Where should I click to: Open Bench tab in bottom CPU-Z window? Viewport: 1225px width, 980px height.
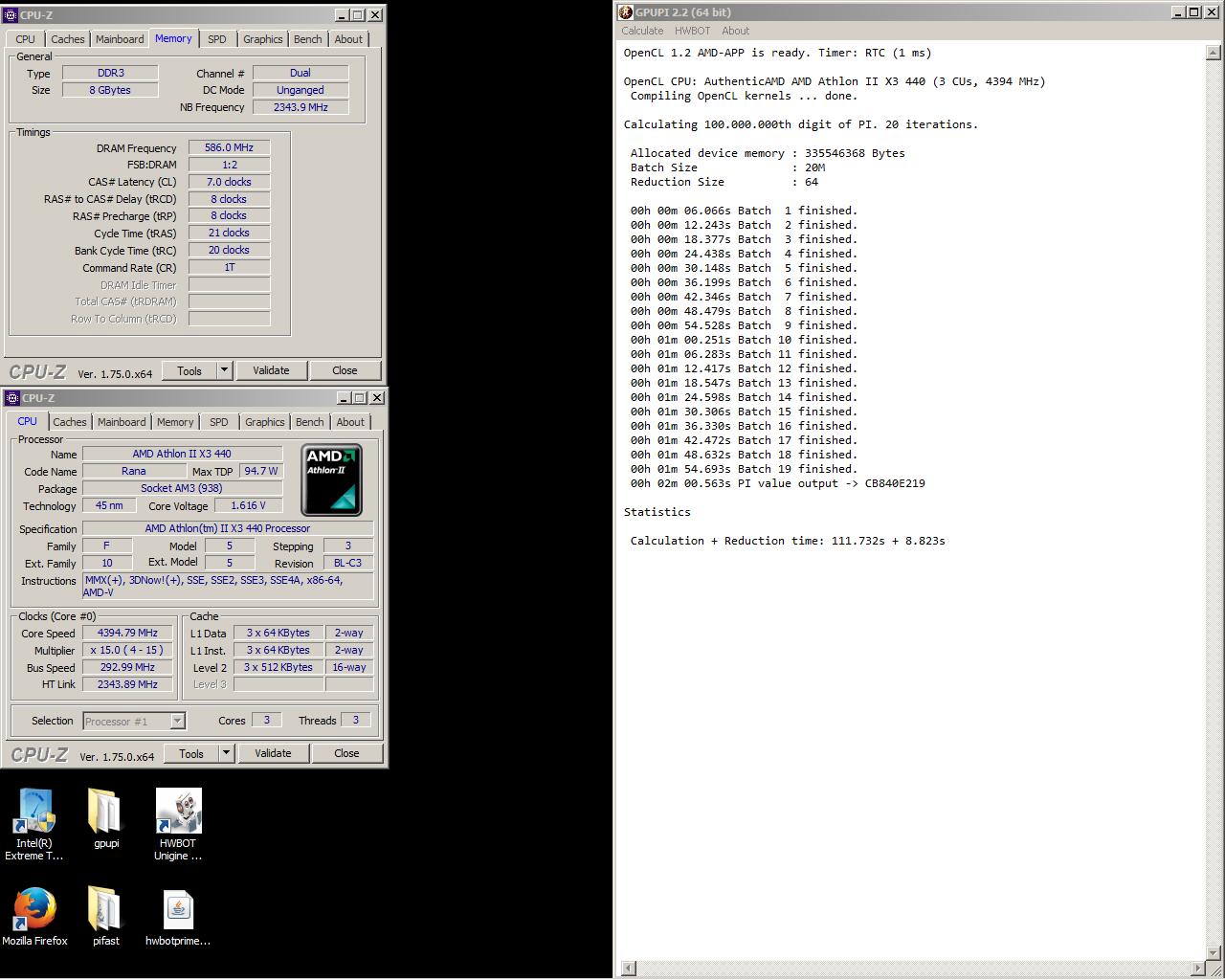point(309,422)
